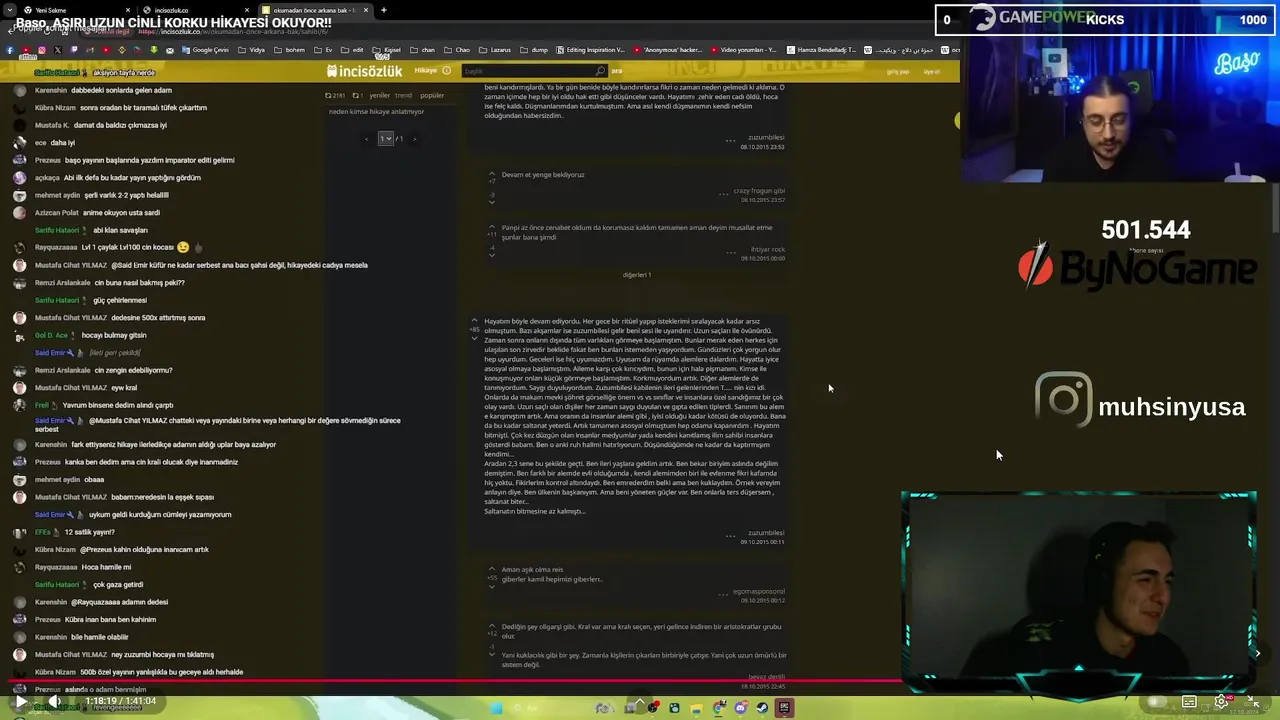Image resolution: width=1280 pixels, height=720 pixels.
Task: Click the 'ara' search button
Action: pos(617,71)
